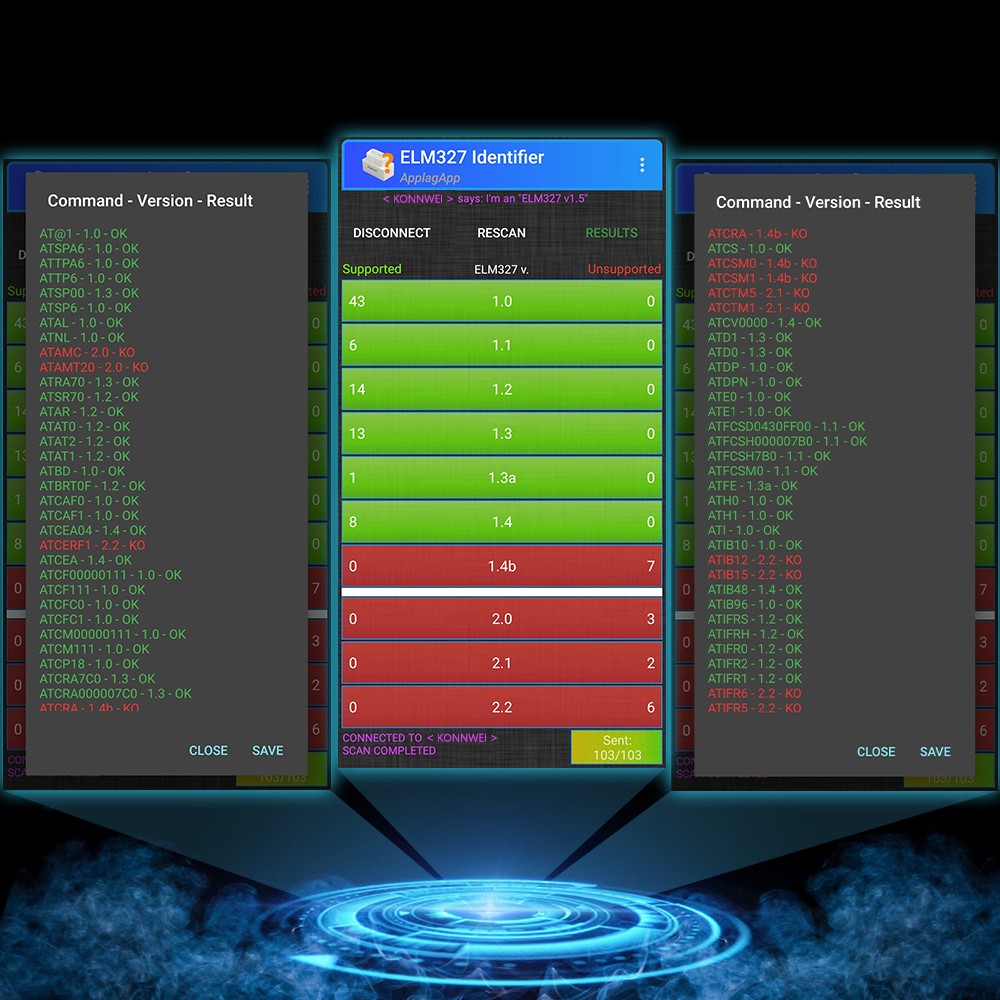Click SAVE in the right results dialog
Image resolution: width=1000 pixels, height=1000 pixels.
pyautogui.click(x=935, y=752)
